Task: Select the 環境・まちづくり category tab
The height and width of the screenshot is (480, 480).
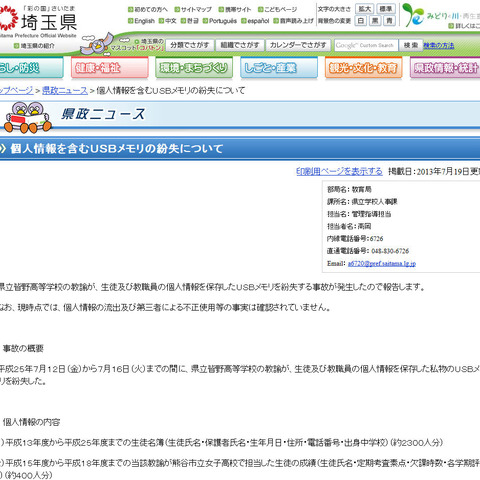Action: tap(194, 68)
